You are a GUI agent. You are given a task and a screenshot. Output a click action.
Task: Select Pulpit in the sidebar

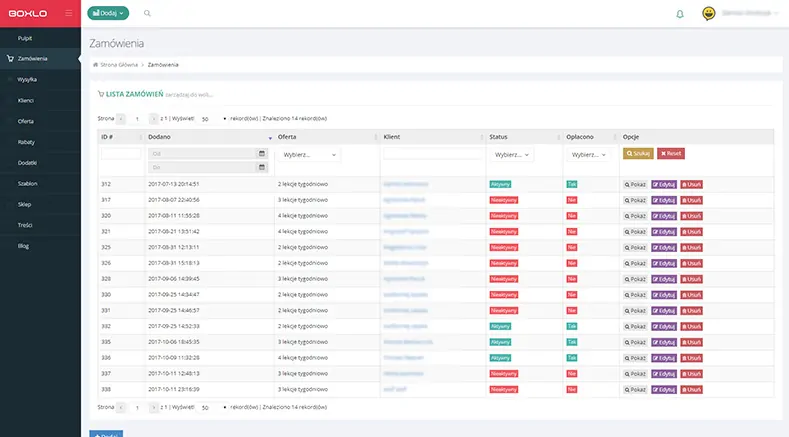pos(26,37)
